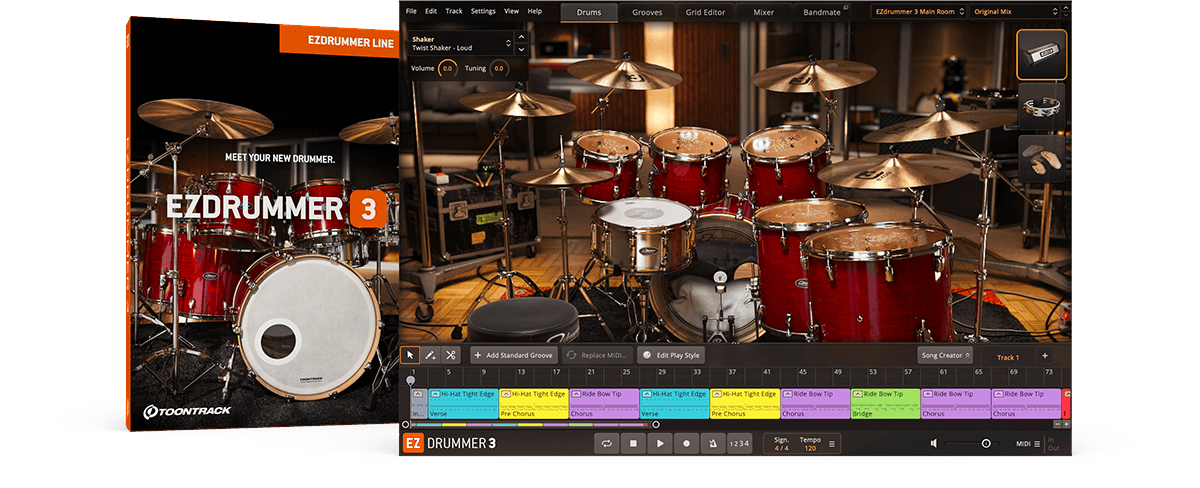The height and width of the screenshot is (488, 1200).
Task: Toggle the metronome click
Action: [712, 443]
